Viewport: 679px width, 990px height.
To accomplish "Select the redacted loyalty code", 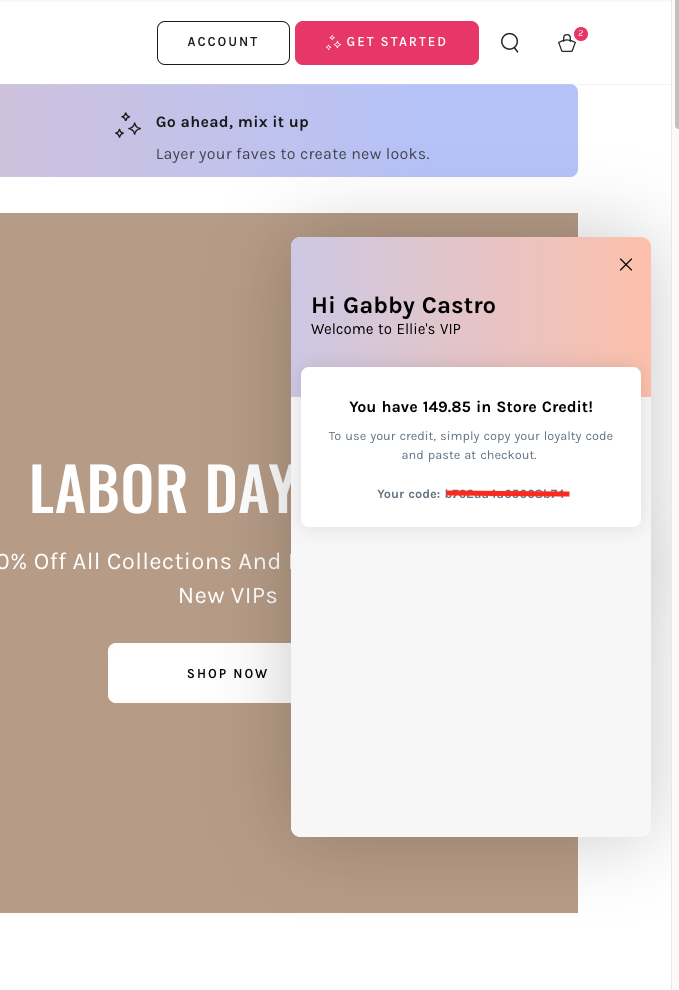I will point(507,493).
